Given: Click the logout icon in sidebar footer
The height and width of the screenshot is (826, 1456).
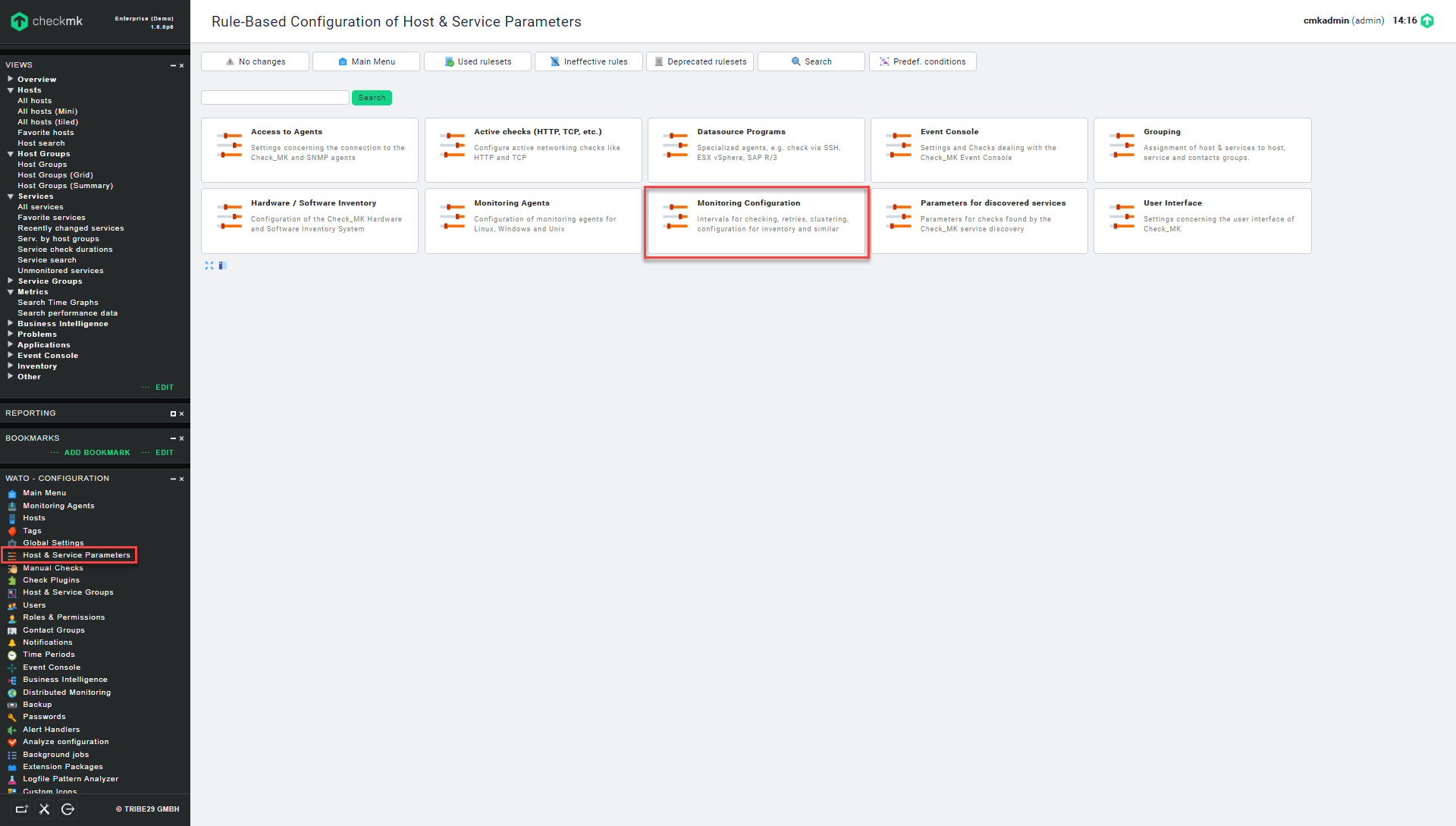Looking at the screenshot, I should (67, 809).
